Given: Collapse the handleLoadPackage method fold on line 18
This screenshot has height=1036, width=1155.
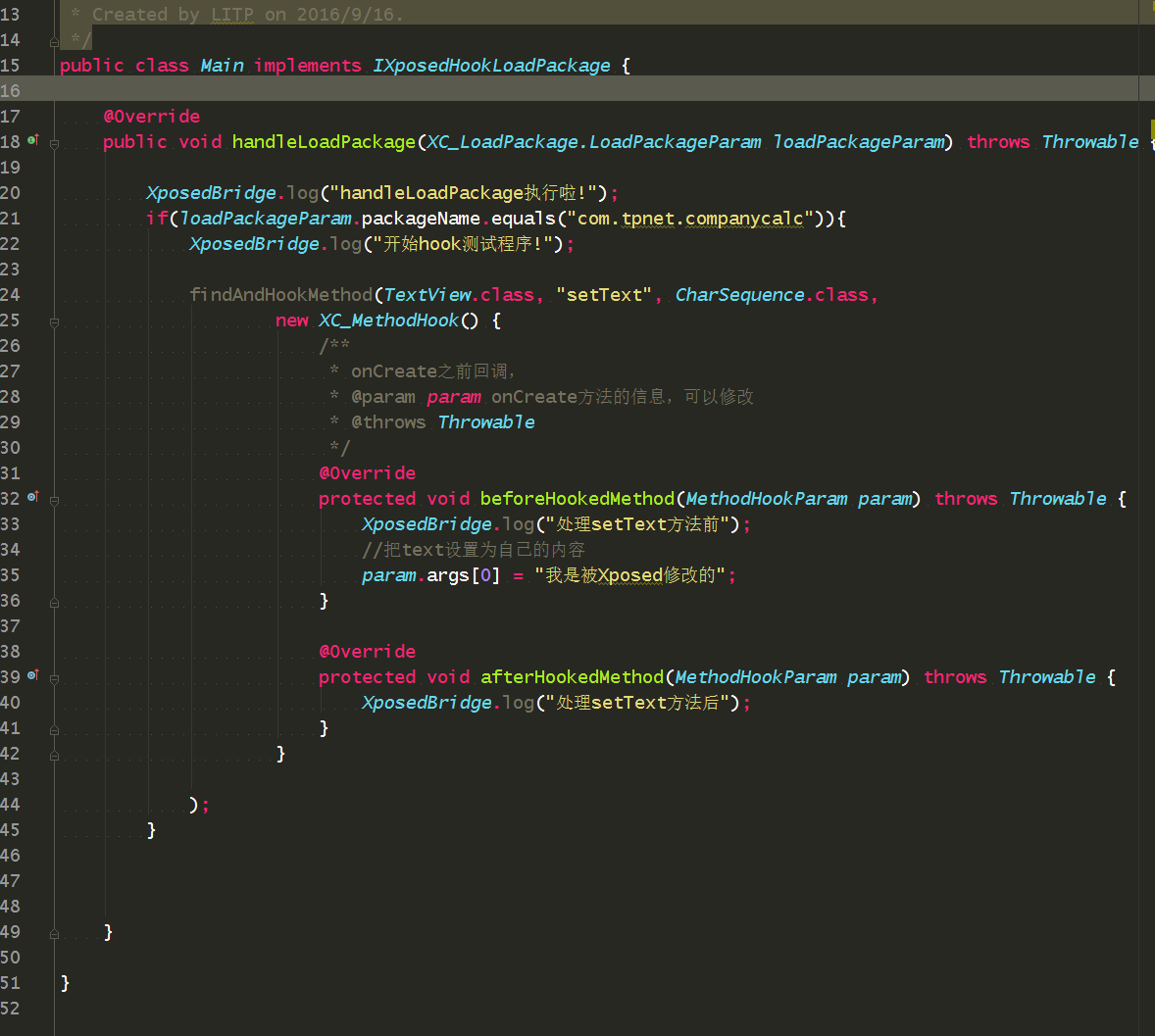Looking at the screenshot, I should (x=55, y=143).
